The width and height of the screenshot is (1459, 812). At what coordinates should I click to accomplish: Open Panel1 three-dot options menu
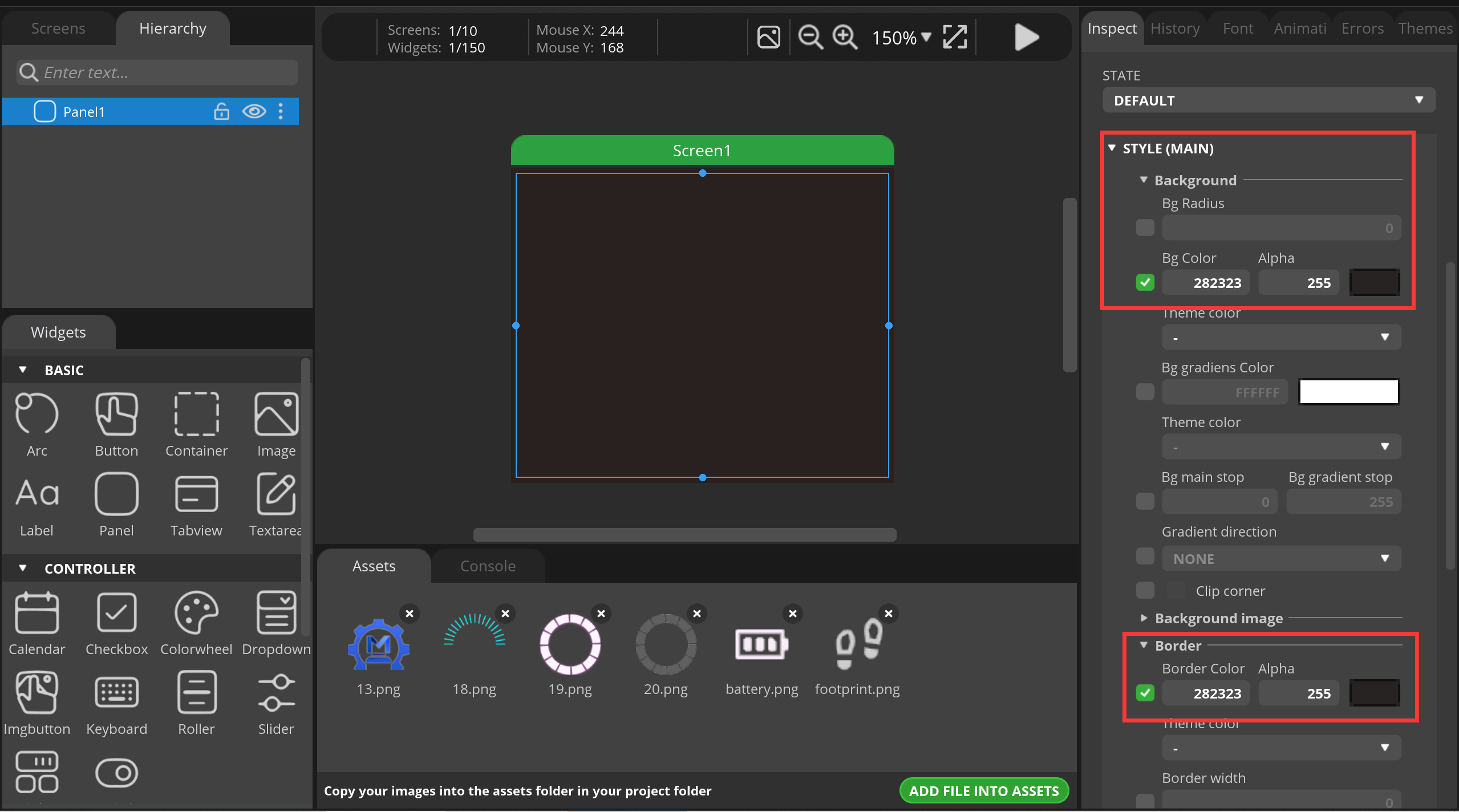[281, 111]
